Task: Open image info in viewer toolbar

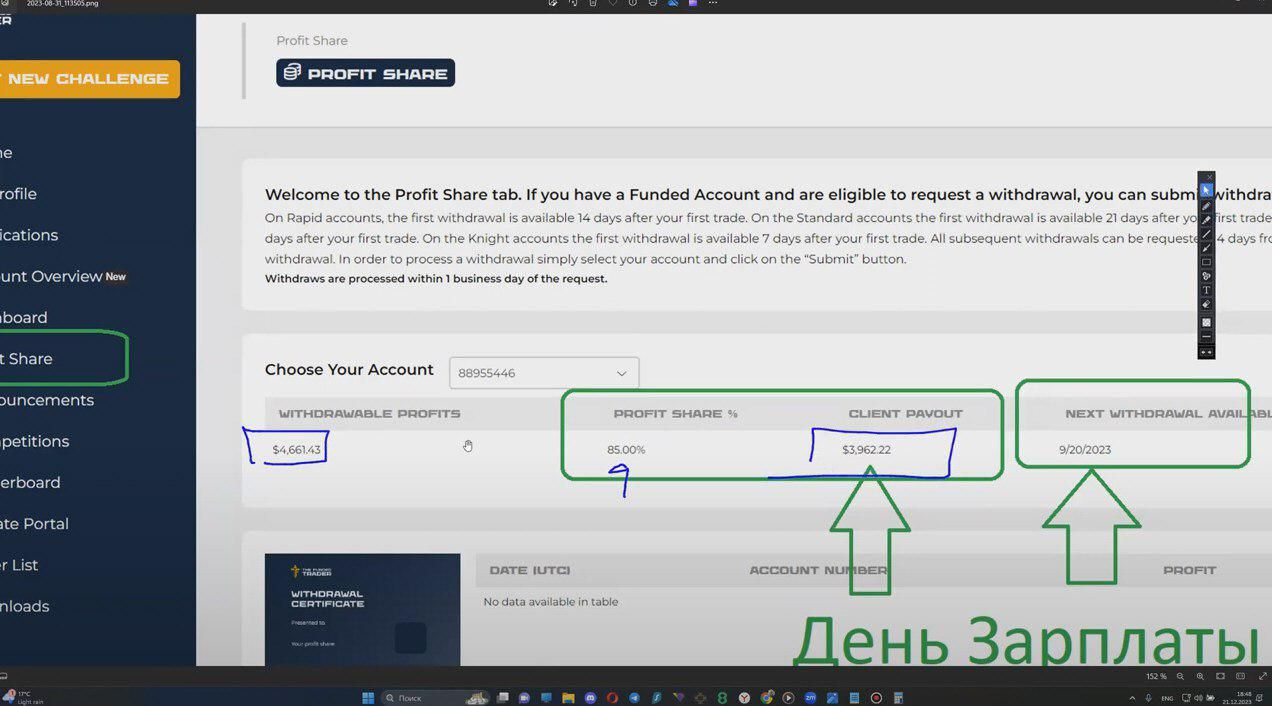Action: point(632,3)
